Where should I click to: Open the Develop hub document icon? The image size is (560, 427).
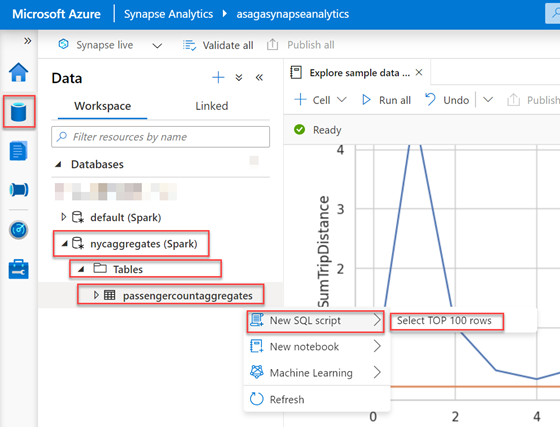(19, 151)
